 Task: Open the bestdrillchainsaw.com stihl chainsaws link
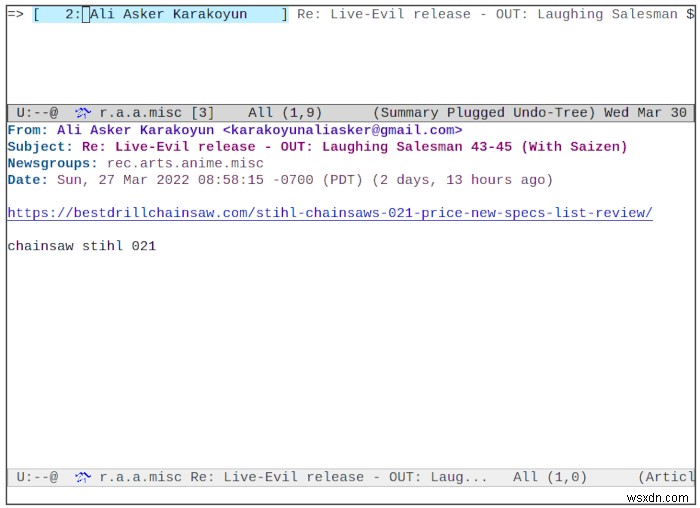pyautogui.click(x=330, y=213)
